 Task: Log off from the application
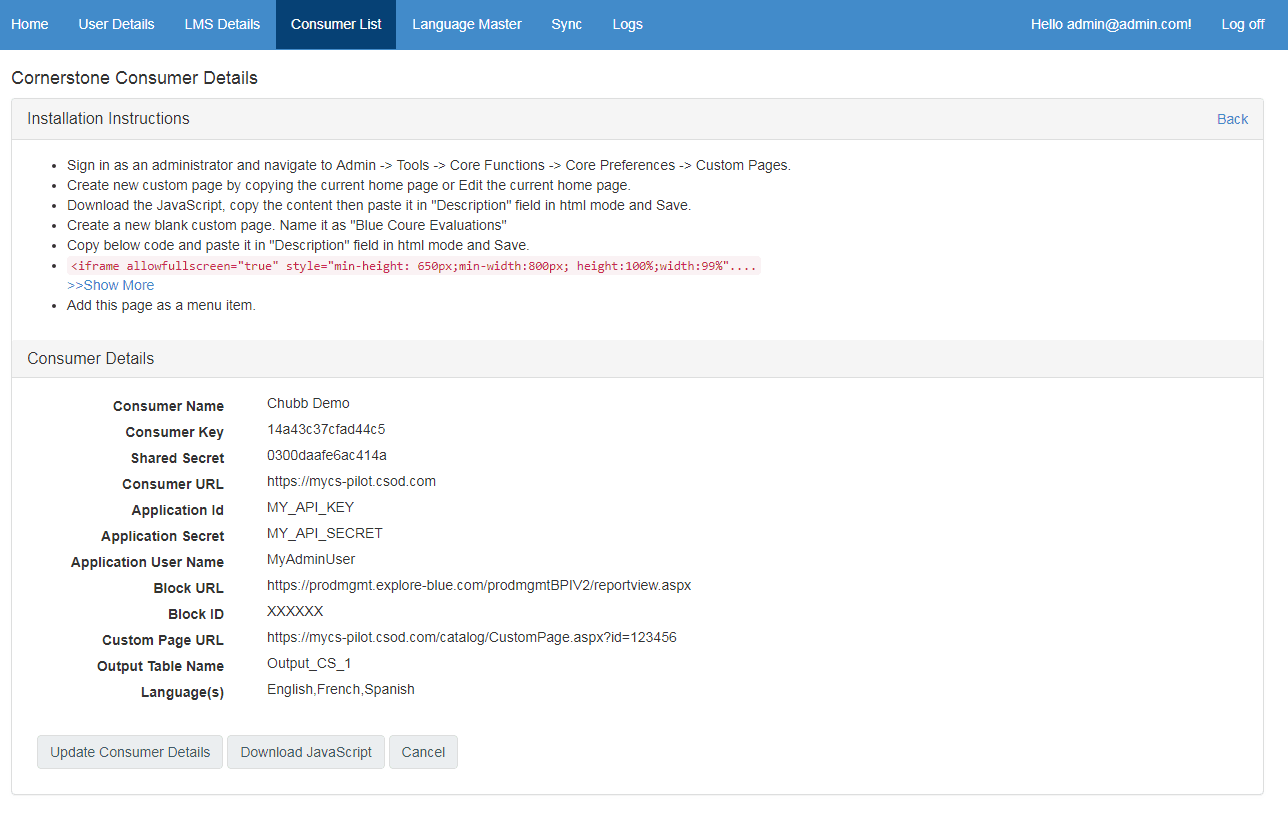tap(1243, 24)
